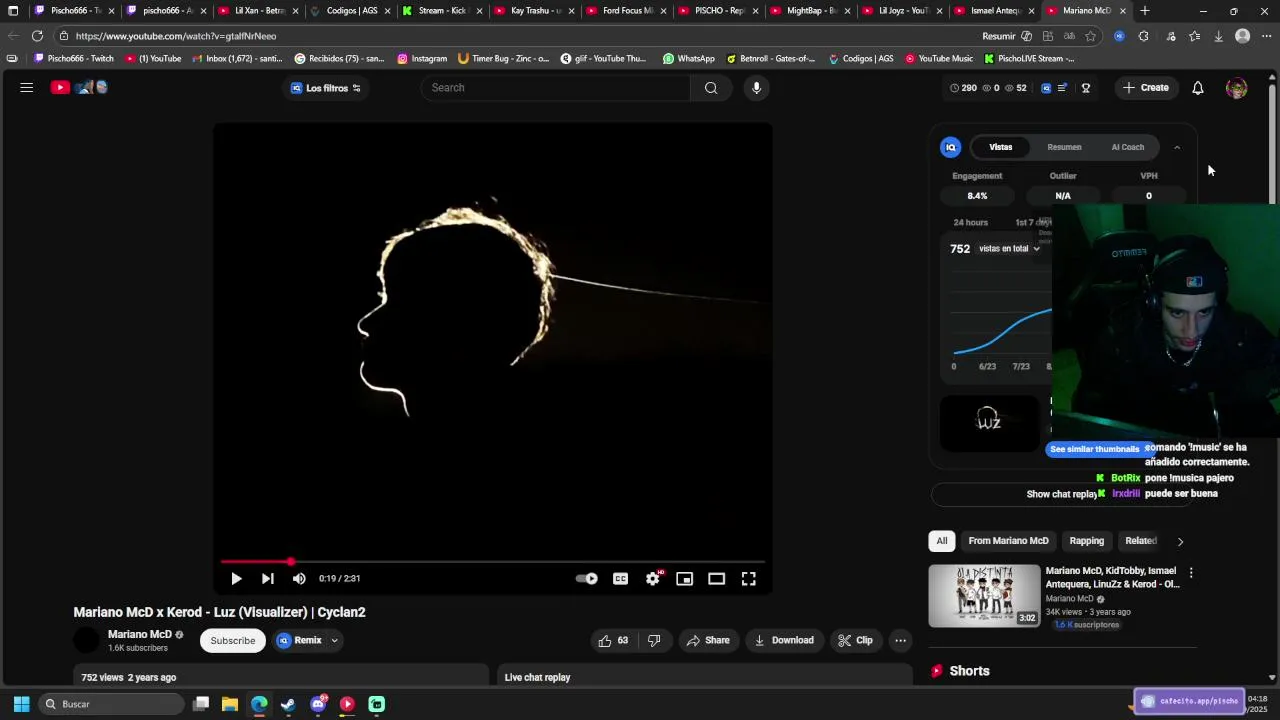Open Steam from taskbar
The image size is (1280, 720).
tap(288, 704)
